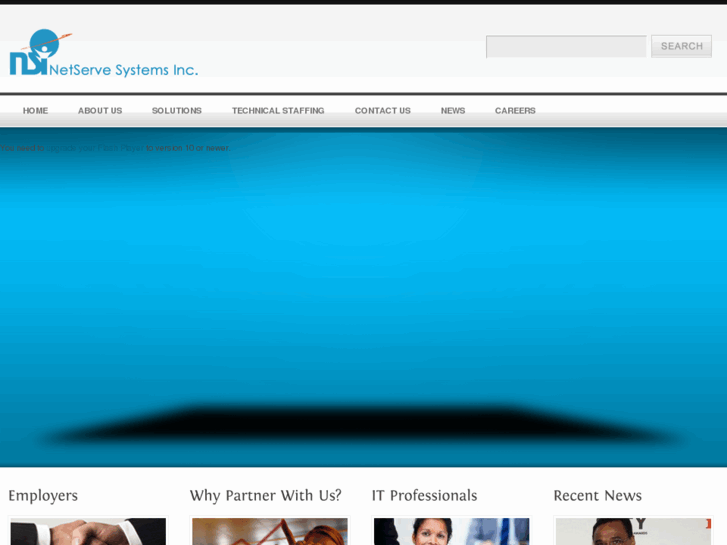
Task: Open the CAREERS page
Action: (x=515, y=111)
